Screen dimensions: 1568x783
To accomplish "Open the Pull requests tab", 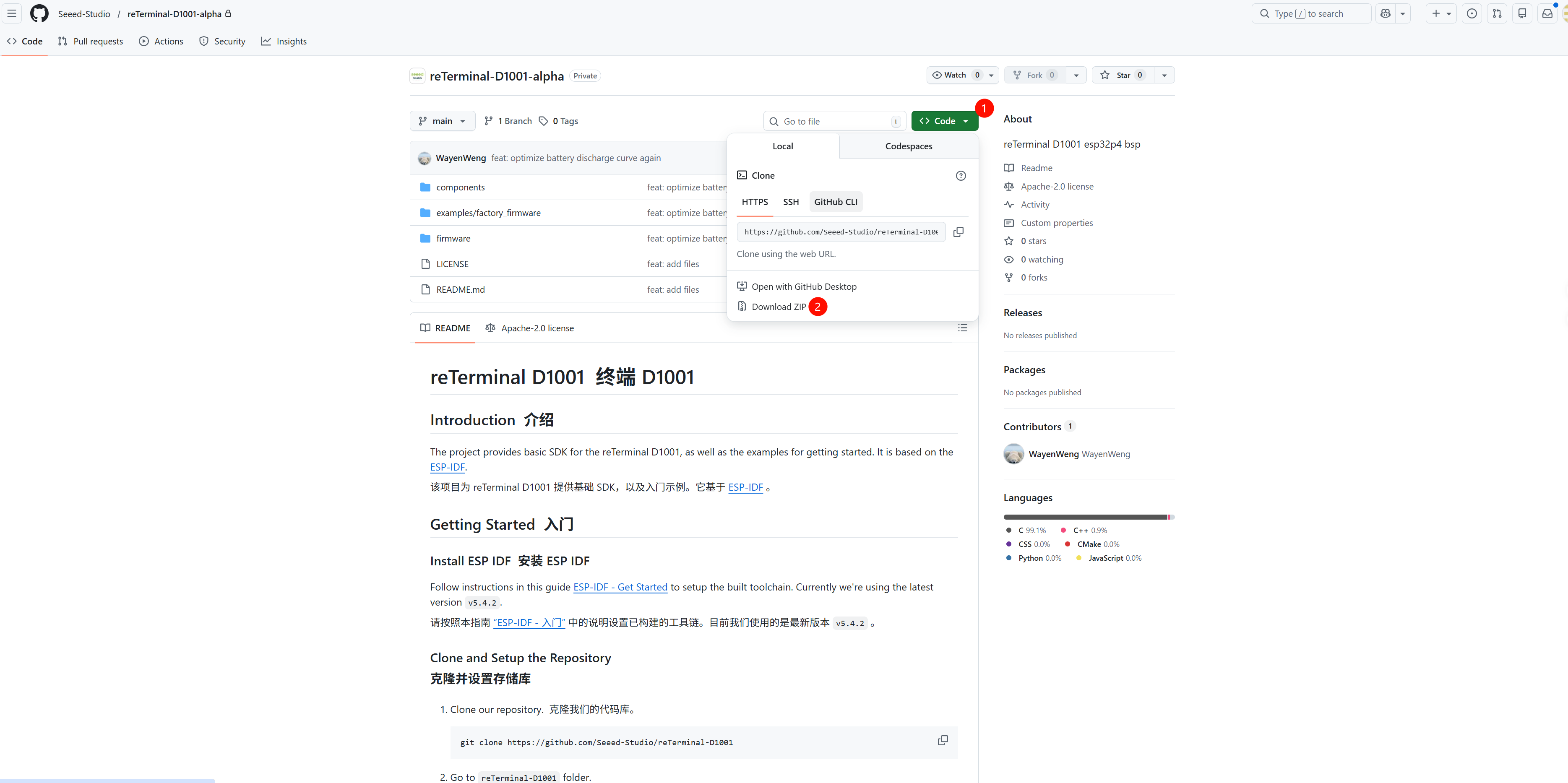I will (91, 42).
